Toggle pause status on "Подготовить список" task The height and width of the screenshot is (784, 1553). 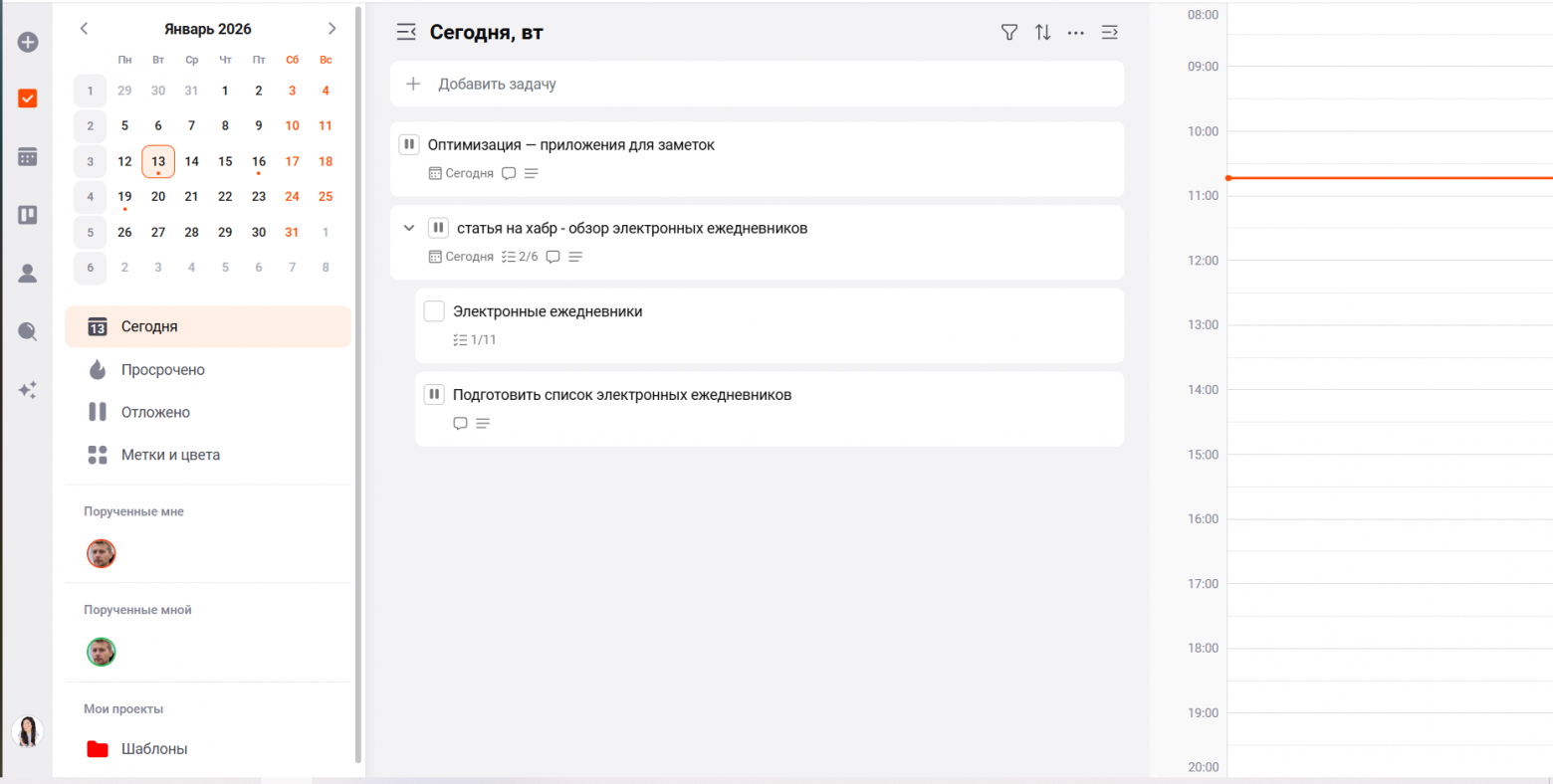[434, 395]
